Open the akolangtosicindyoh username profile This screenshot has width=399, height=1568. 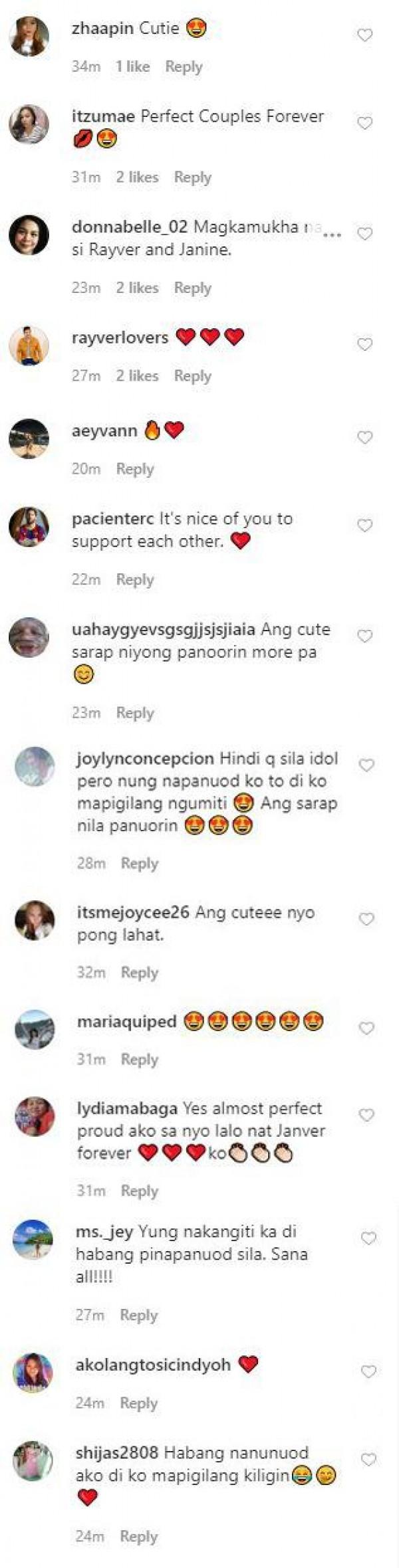(153, 1365)
